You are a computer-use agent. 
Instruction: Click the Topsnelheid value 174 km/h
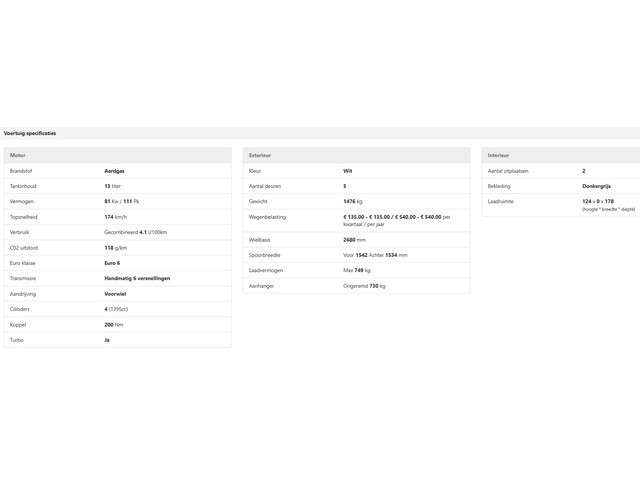pos(116,217)
